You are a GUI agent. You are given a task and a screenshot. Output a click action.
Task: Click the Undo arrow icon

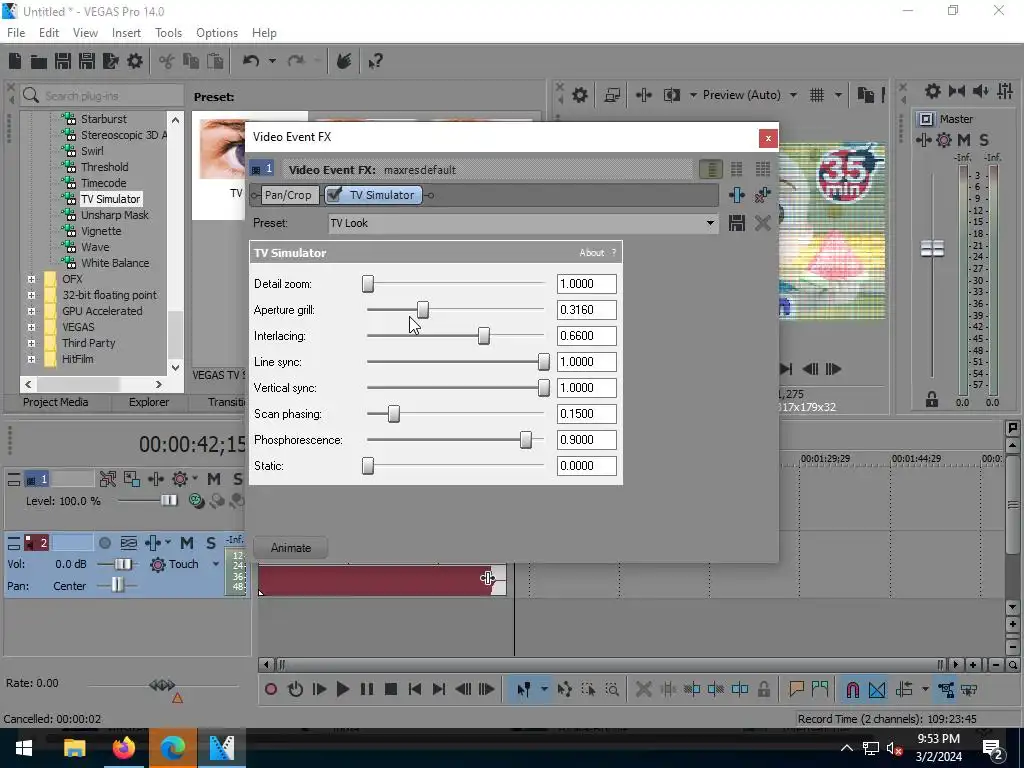251,61
